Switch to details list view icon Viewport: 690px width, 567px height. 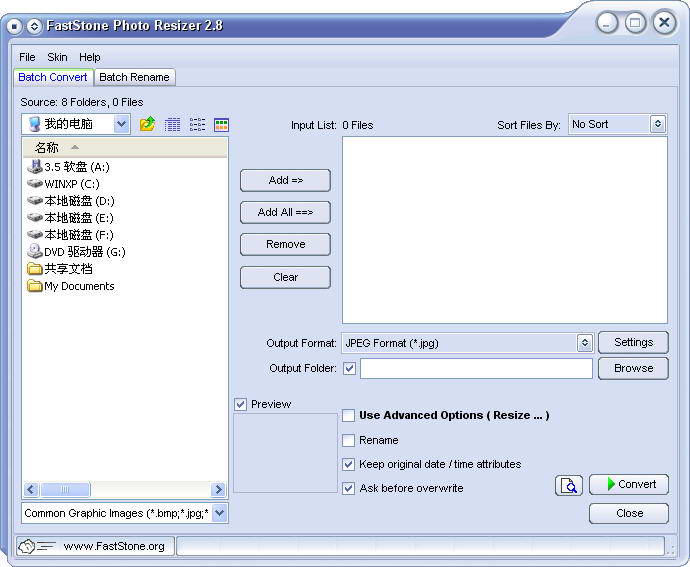click(x=172, y=125)
